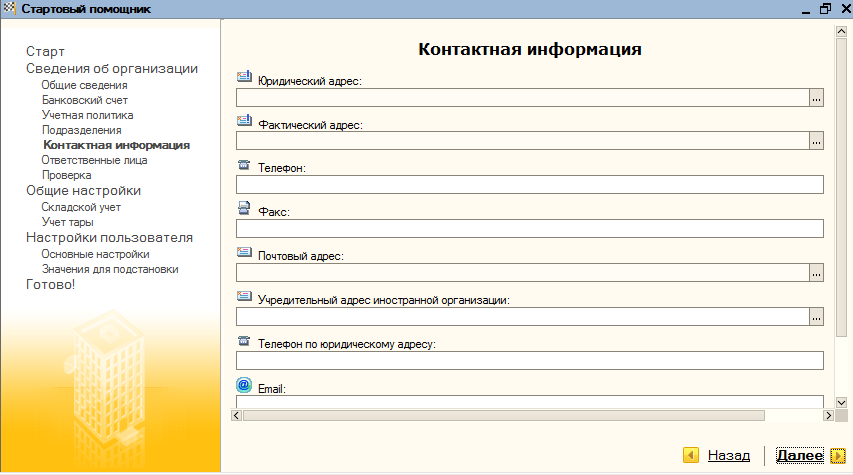Click the horizontal scrollbar left arrow

pyautogui.click(x=236, y=416)
